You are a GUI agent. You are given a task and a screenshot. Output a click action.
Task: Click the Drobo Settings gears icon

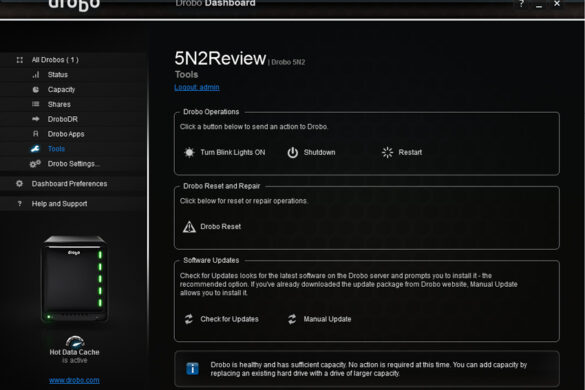click(35, 164)
